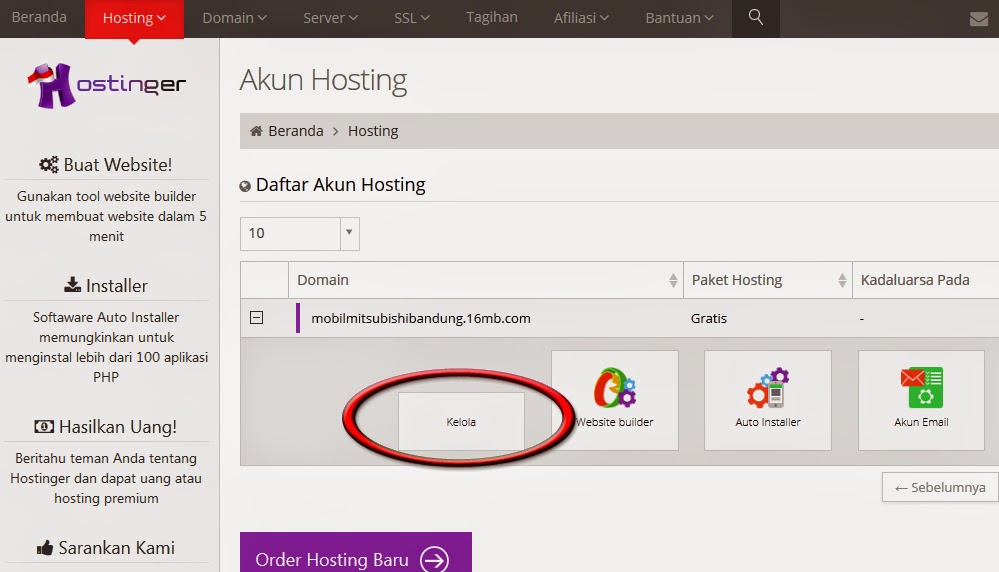Open the rows-per-page dropdown showing 10

point(299,233)
